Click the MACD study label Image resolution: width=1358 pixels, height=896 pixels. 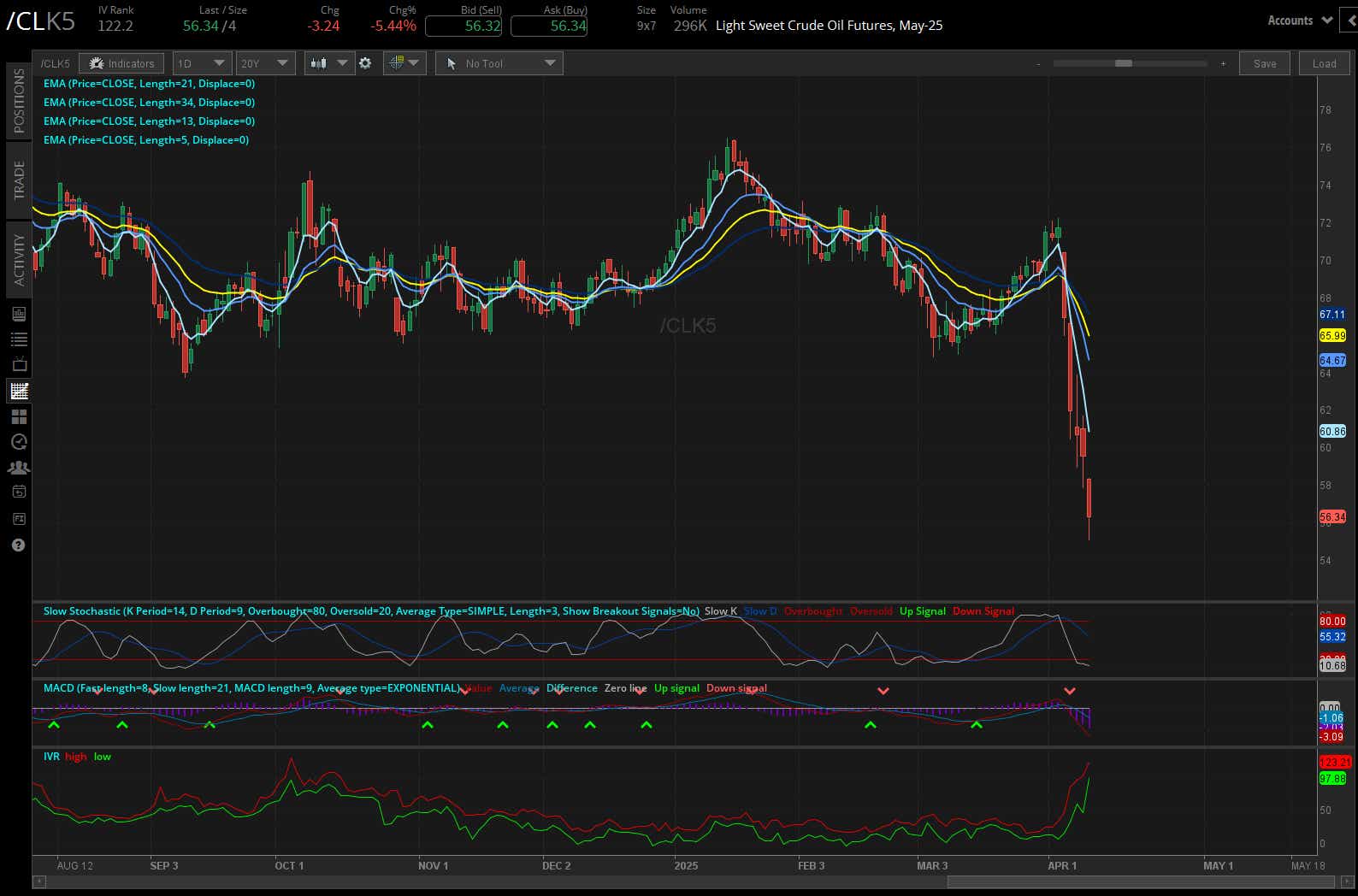[251, 688]
